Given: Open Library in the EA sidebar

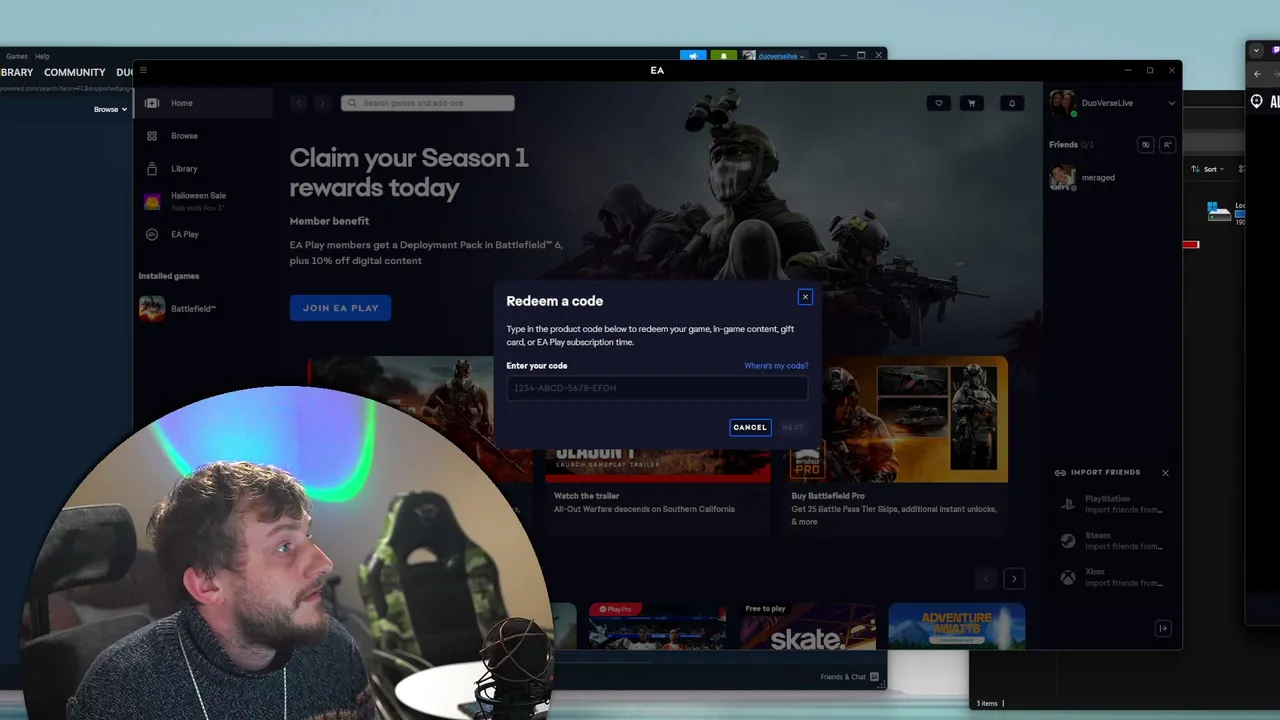Looking at the screenshot, I should [204, 169].
